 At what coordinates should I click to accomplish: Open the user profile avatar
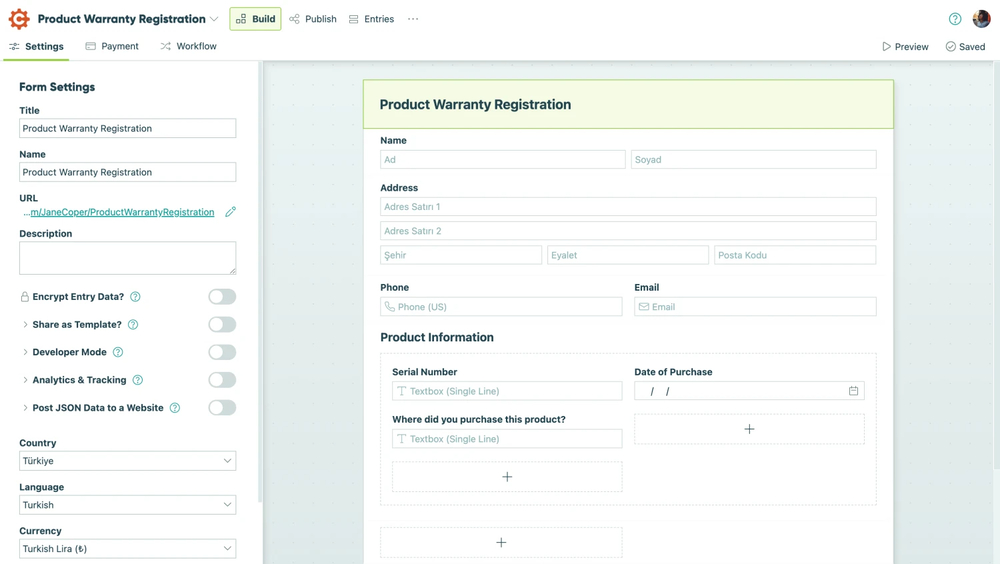point(982,19)
